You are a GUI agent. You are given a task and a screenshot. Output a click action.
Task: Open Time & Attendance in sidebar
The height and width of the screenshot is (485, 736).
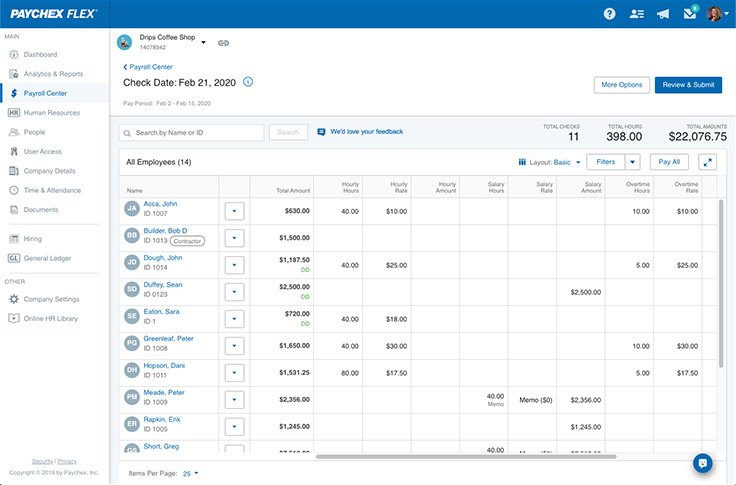coord(54,190)
